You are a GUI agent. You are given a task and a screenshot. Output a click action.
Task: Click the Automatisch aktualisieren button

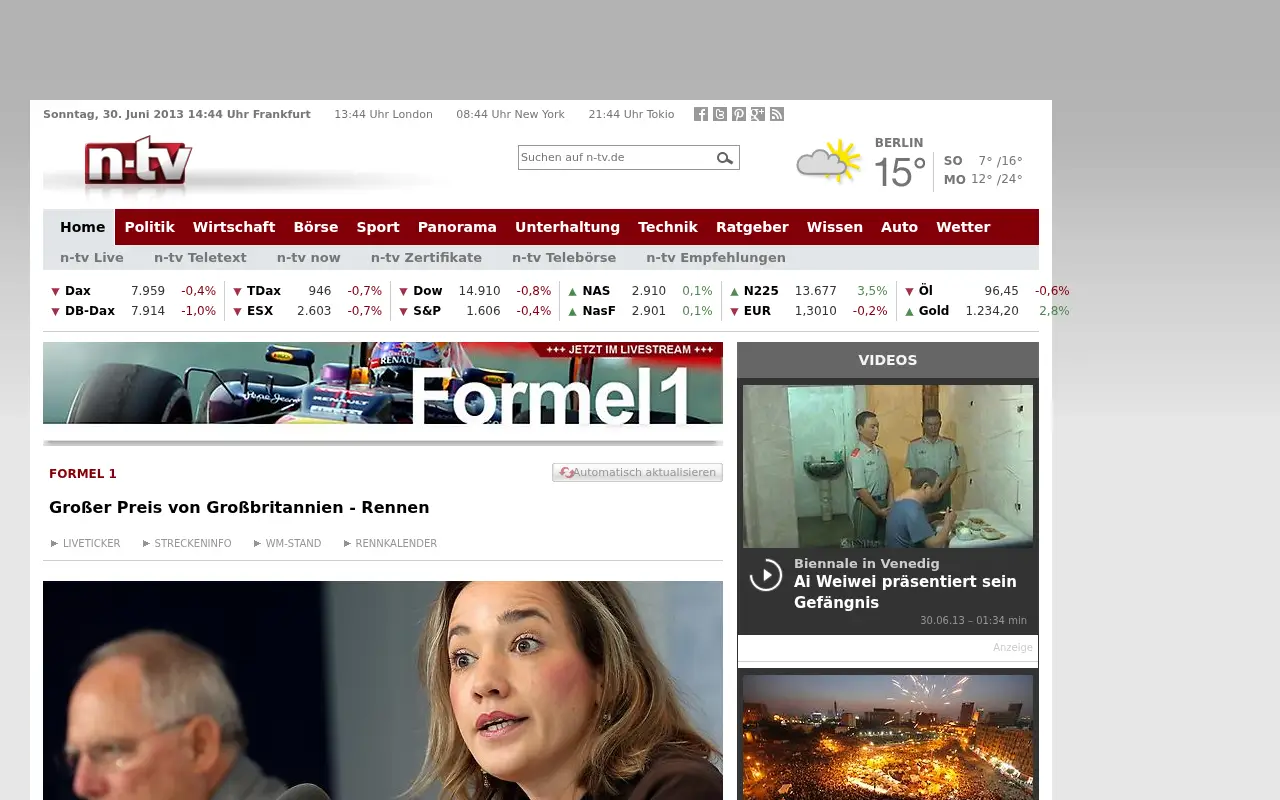tap(637, 472)
